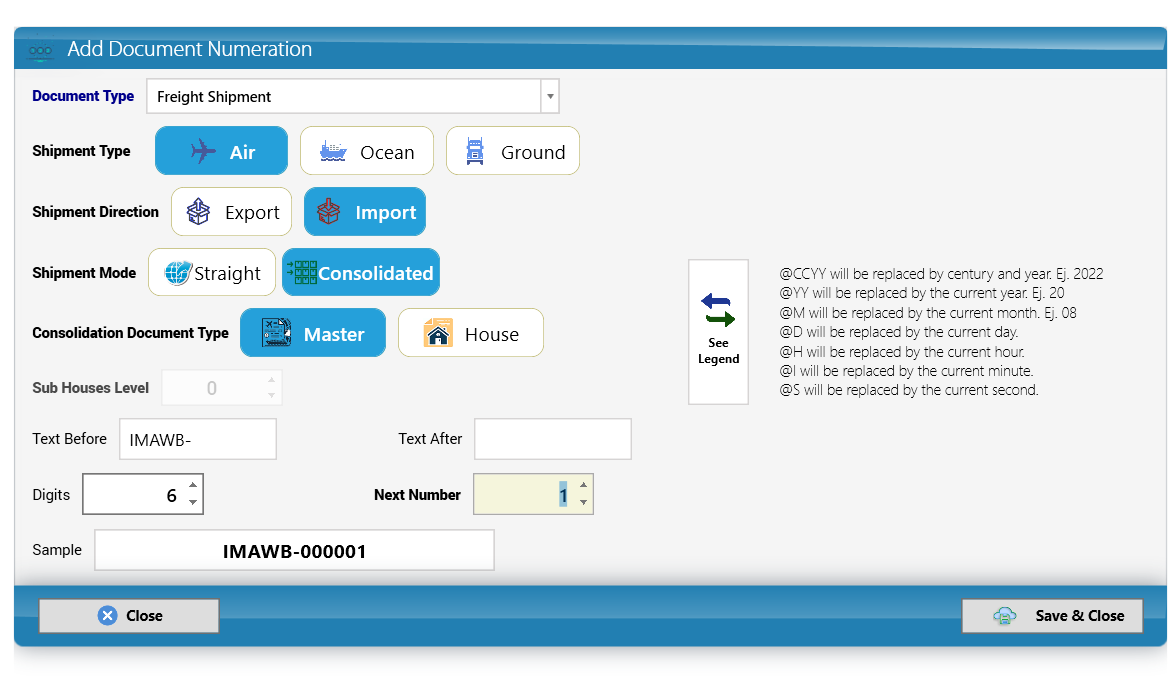Click the Add Document Numeration title

[x=190, y=49]
